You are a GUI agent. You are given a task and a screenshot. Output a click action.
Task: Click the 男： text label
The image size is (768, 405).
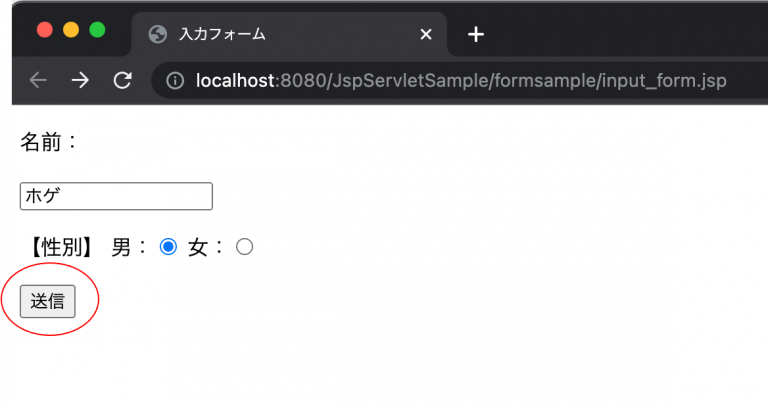[x=129, y=247]
